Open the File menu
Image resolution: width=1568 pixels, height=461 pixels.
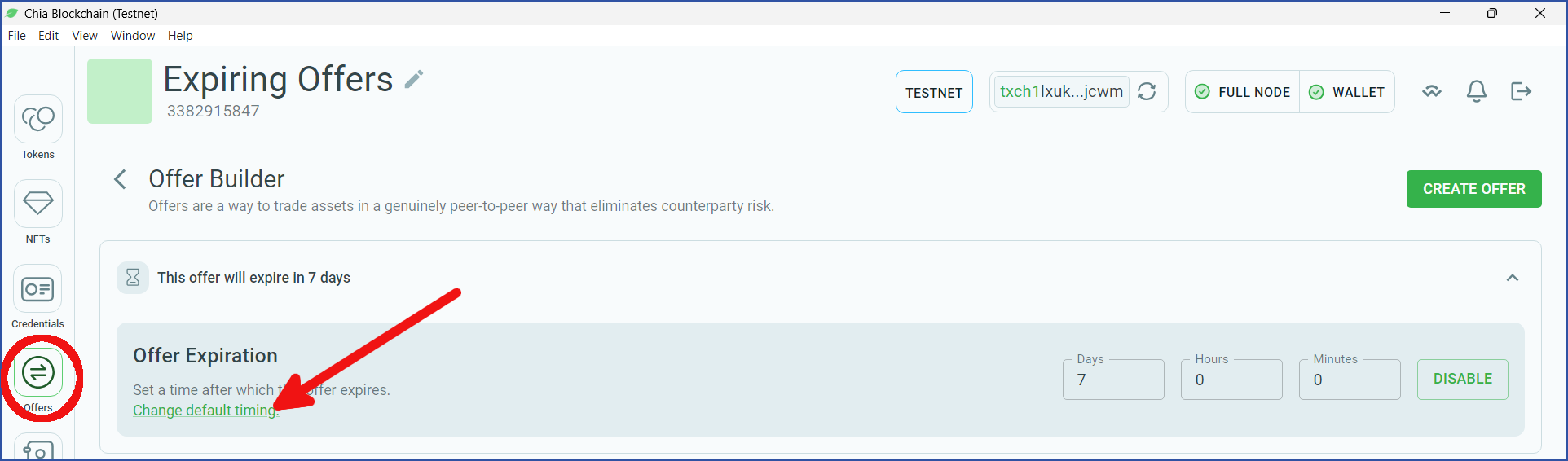(16, 36)
